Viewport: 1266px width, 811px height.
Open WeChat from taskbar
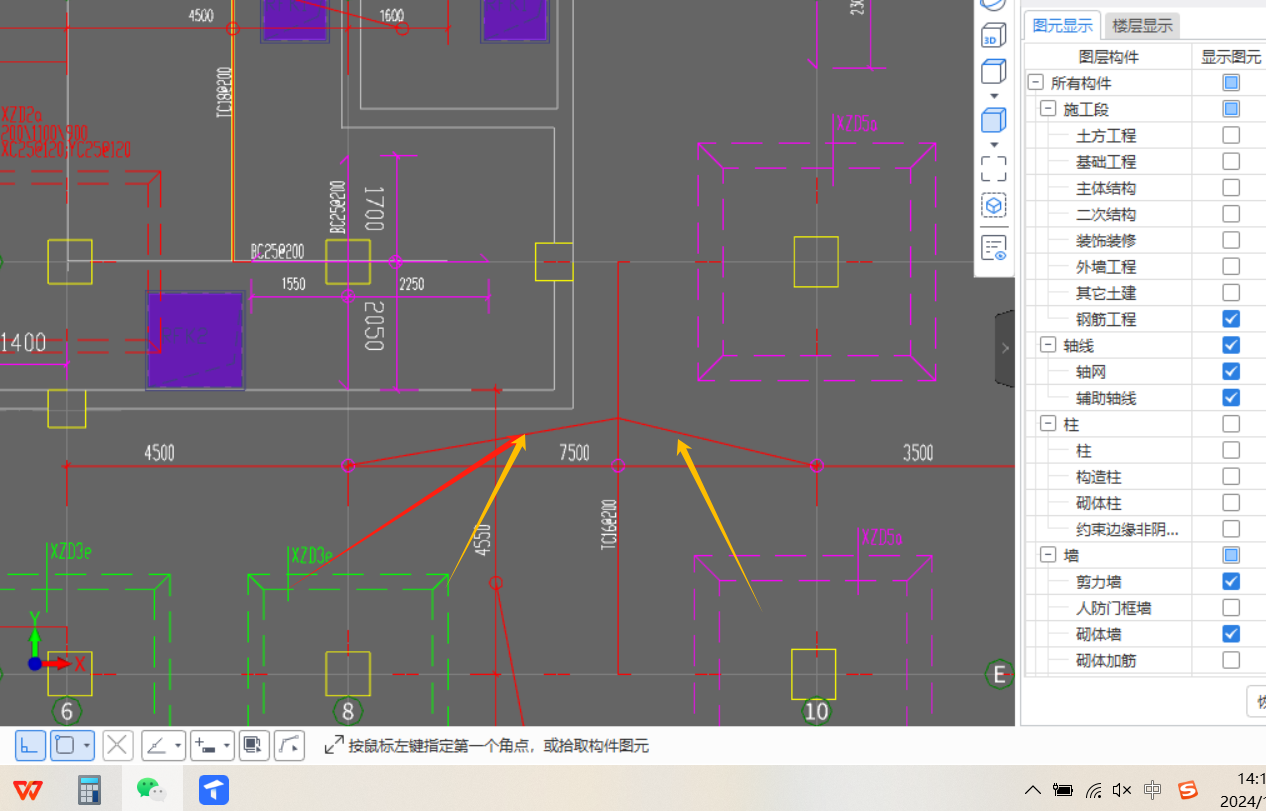click(x=152, y=790)
